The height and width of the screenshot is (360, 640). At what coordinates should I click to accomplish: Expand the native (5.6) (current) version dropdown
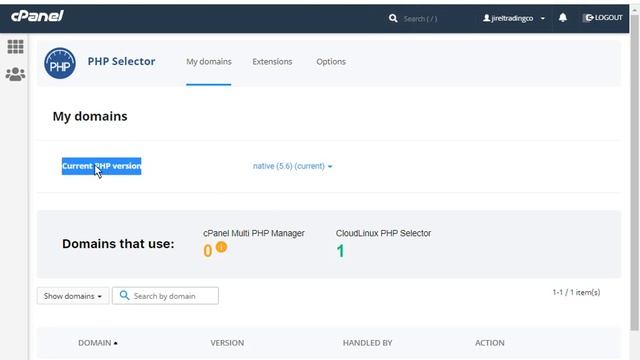[292, 166]
